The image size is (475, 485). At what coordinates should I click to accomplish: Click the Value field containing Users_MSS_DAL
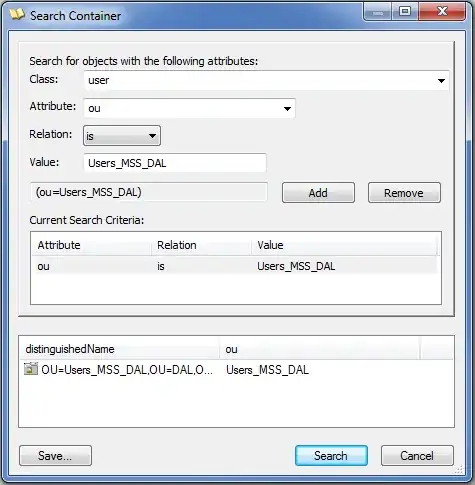coord(175,163)
